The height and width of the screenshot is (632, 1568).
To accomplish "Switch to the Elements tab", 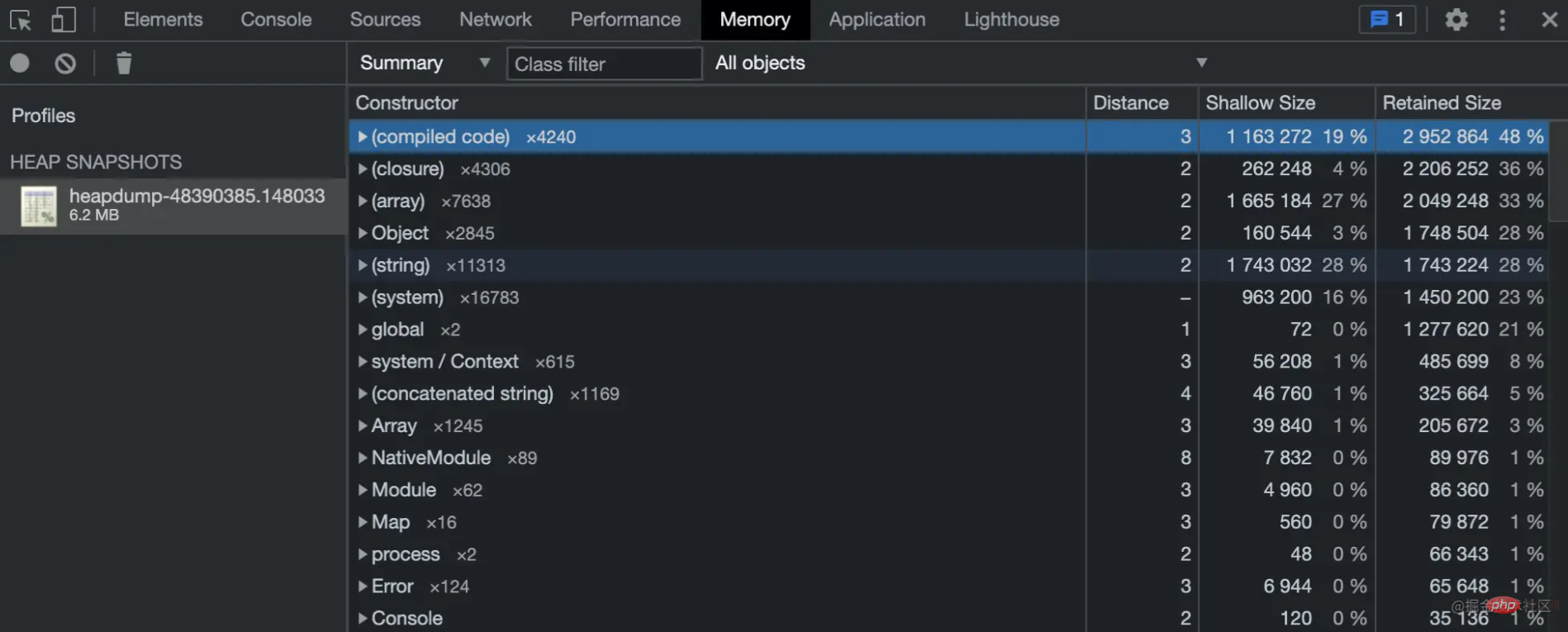I will [x=163, y=20].
